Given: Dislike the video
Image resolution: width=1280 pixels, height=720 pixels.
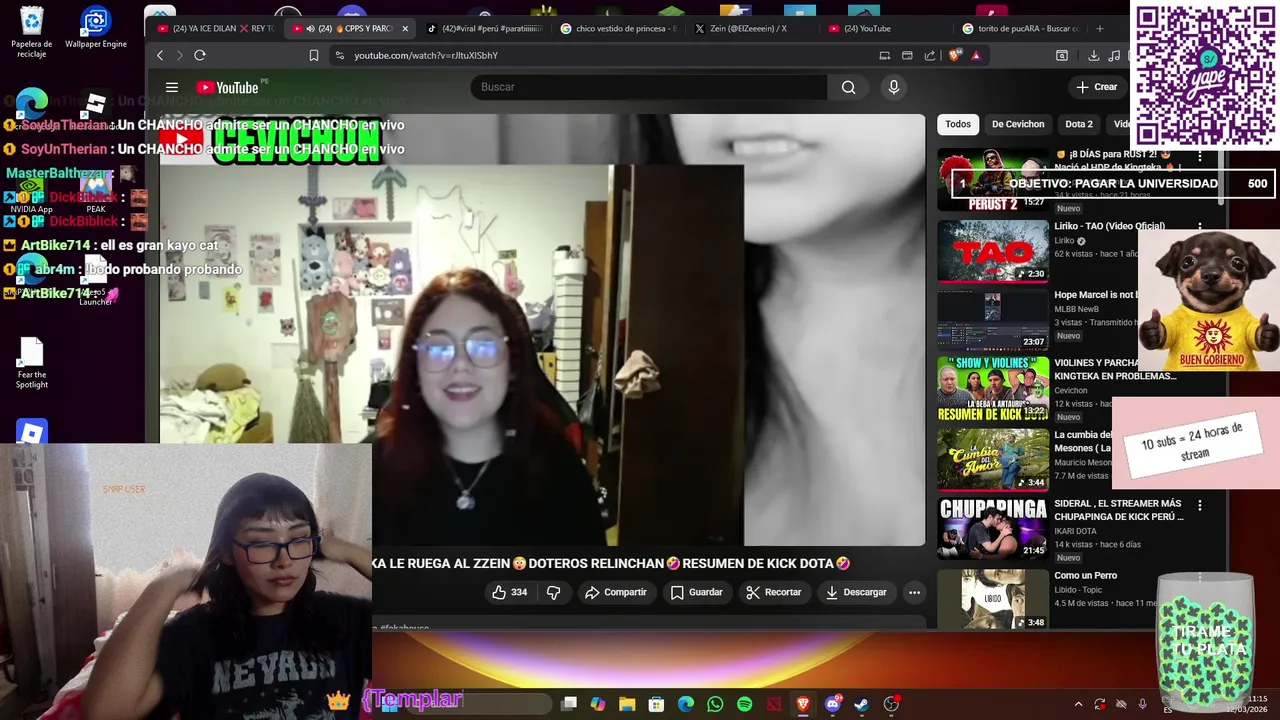Looking at the screenshot, I should [x=554, y=592].
